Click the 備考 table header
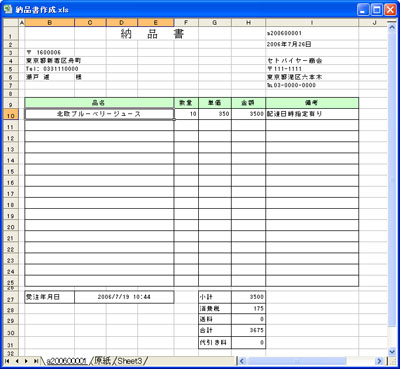 click(312, 103)
